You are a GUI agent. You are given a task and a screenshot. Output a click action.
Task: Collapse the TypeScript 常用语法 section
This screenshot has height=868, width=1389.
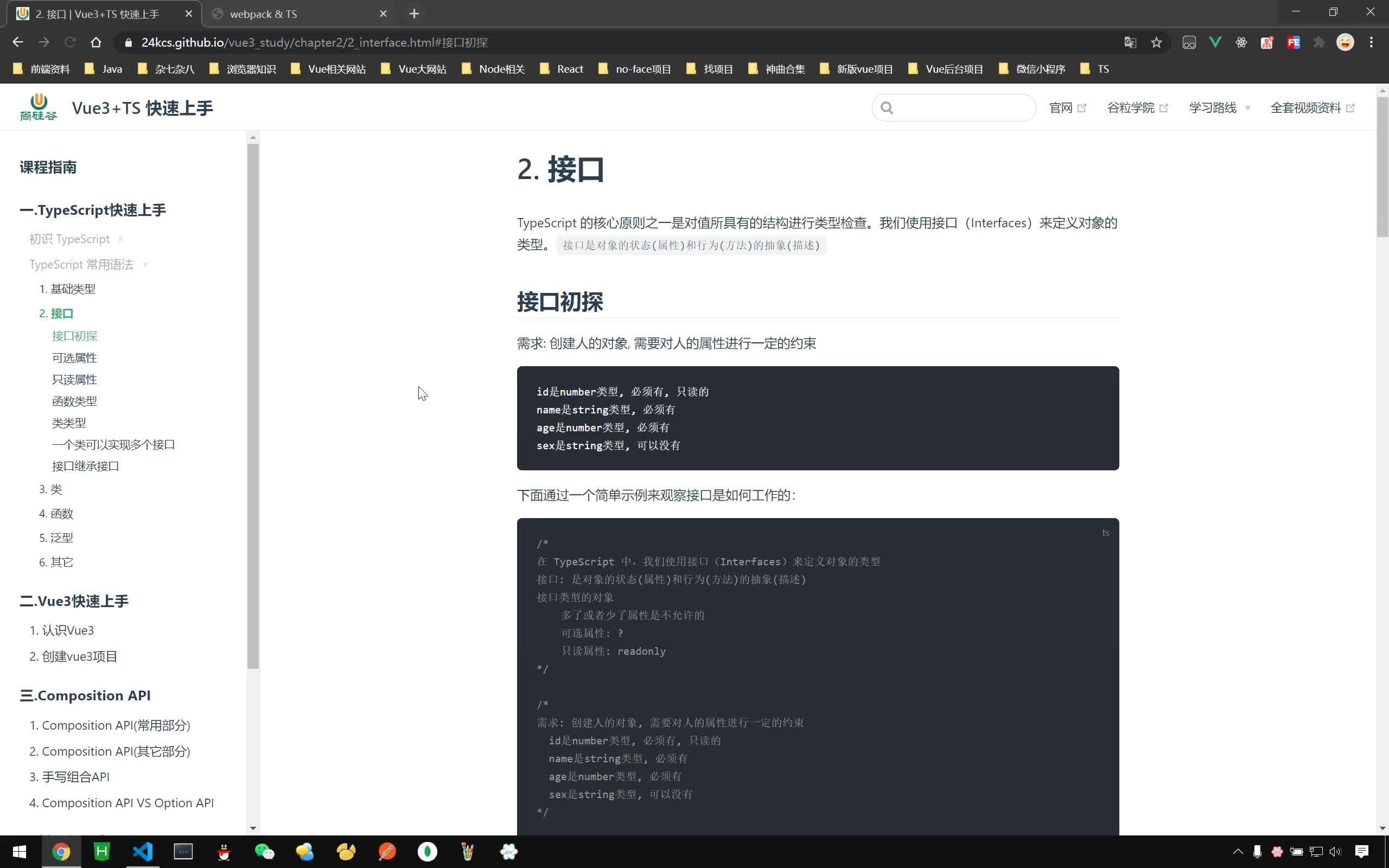pos(146,264)
